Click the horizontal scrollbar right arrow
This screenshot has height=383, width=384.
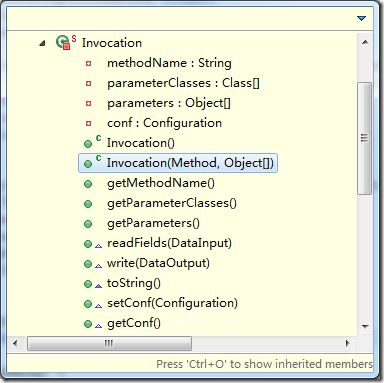348,343
